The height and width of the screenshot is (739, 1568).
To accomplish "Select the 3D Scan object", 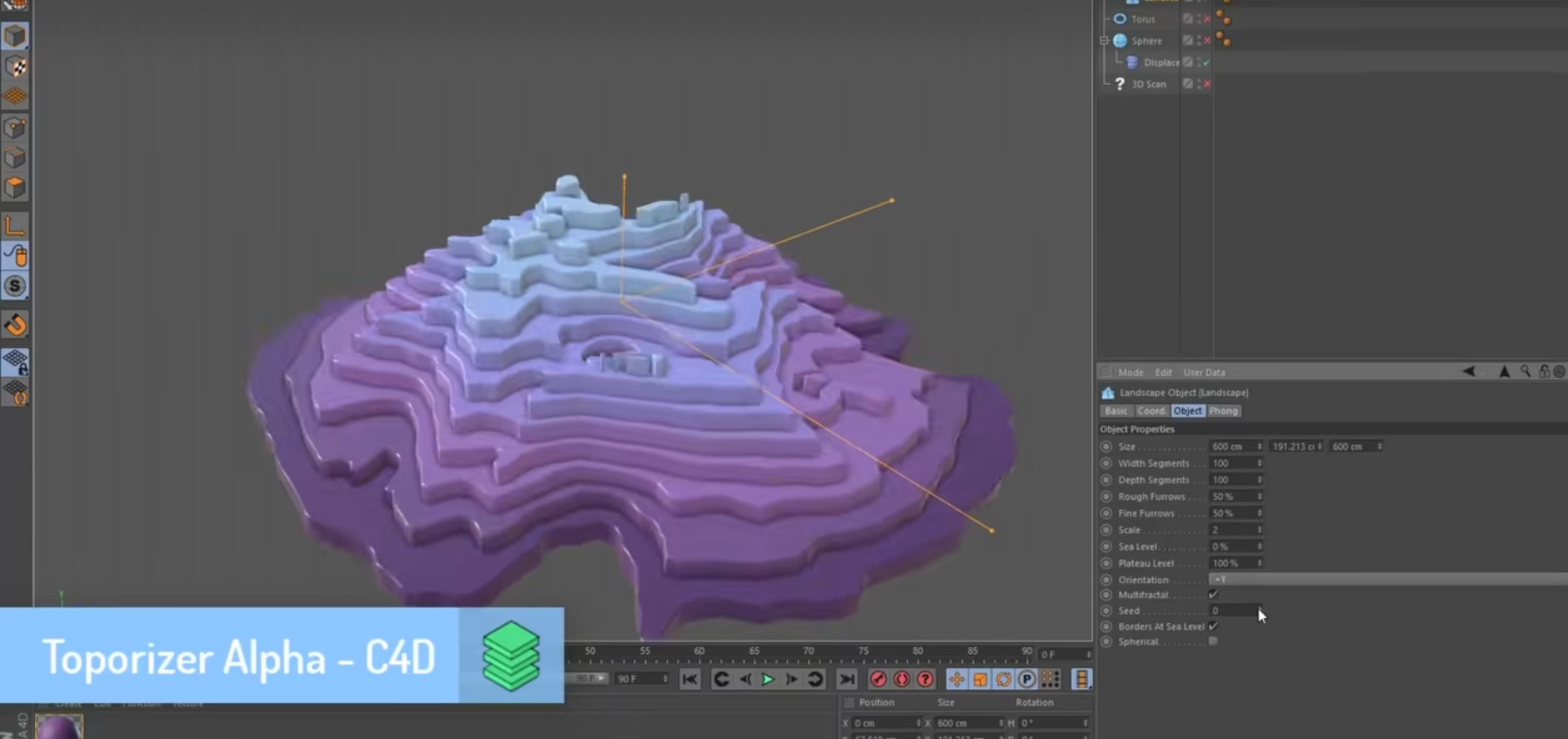I will (1149, 84).
